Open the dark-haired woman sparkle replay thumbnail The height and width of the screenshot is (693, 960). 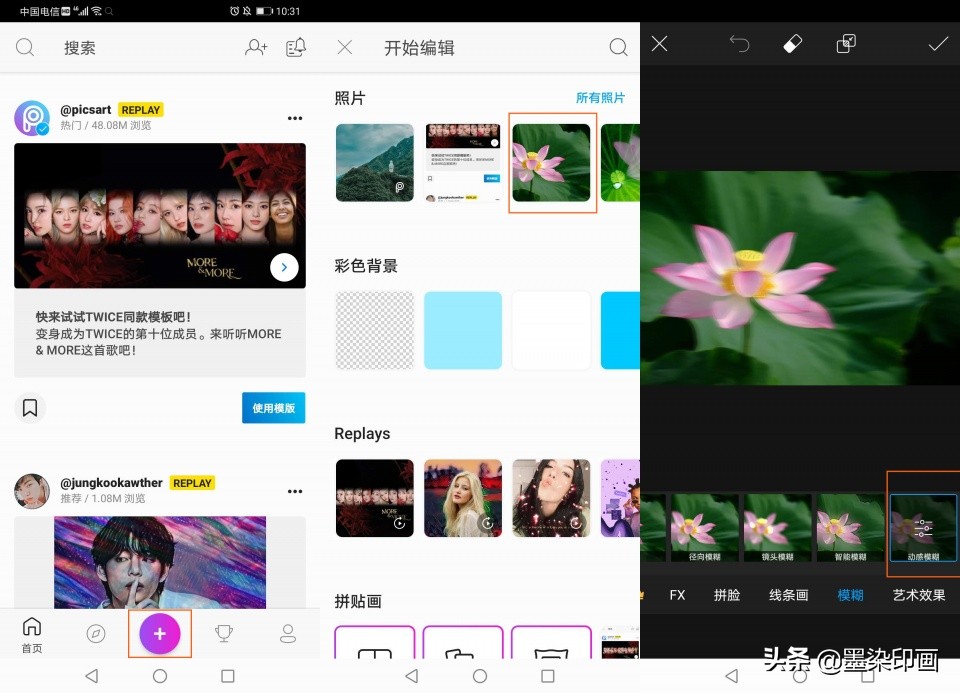coord(551,498)
